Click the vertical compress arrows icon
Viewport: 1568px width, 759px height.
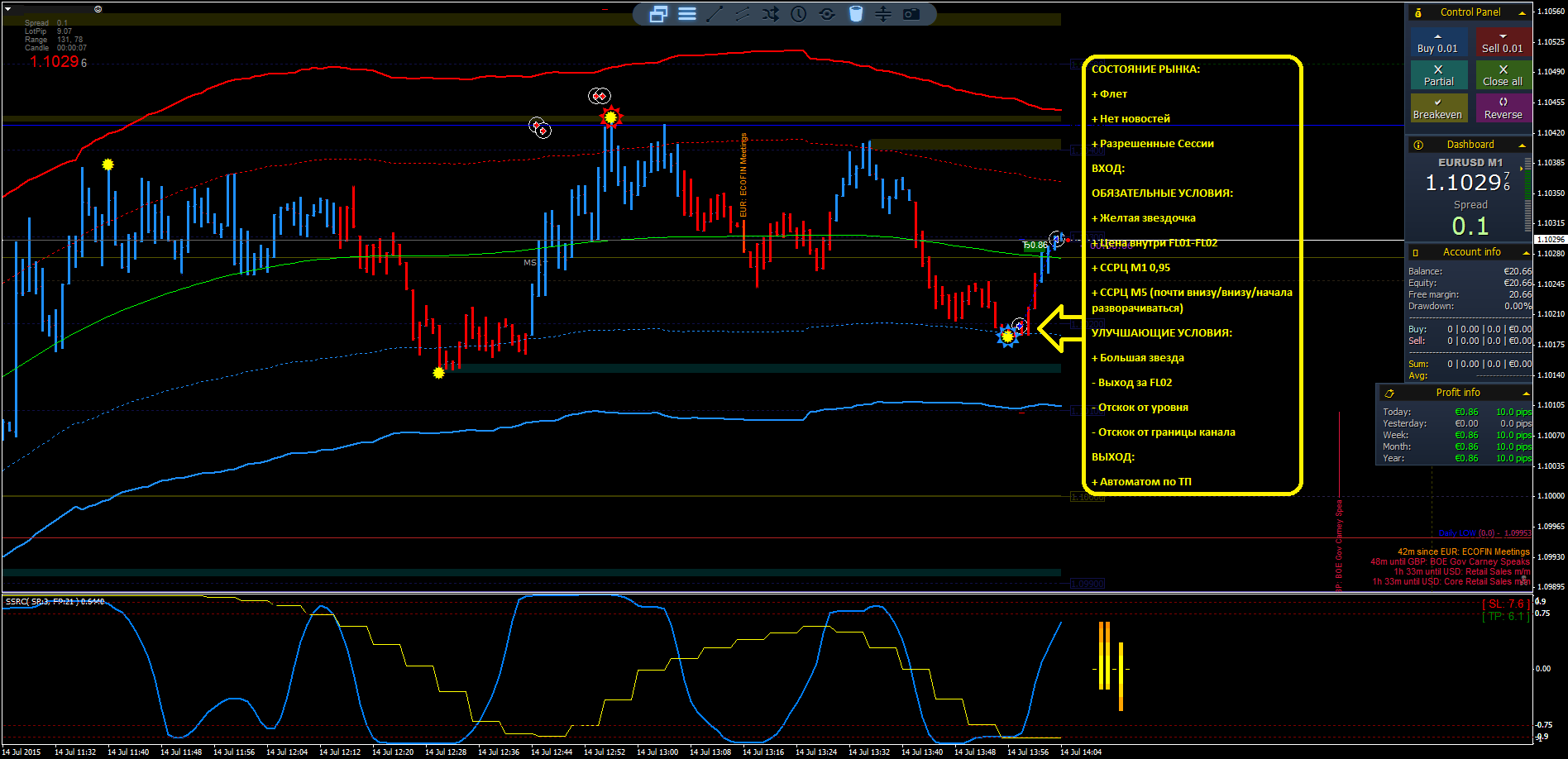[x=883, y=14]
